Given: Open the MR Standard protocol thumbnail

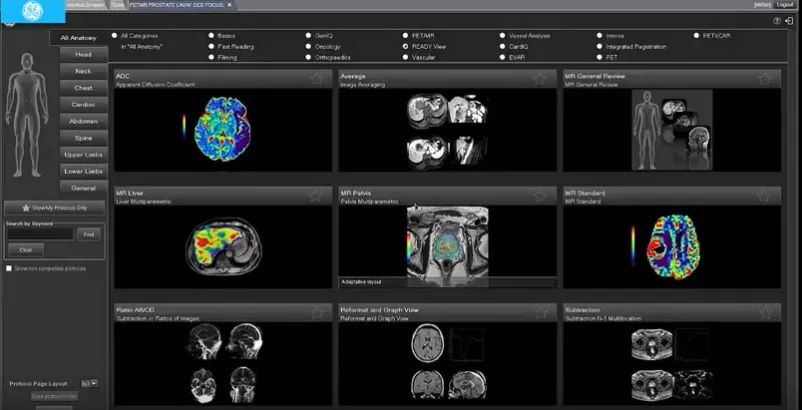Looking at the screenshot, I should (x=672, y=247).
